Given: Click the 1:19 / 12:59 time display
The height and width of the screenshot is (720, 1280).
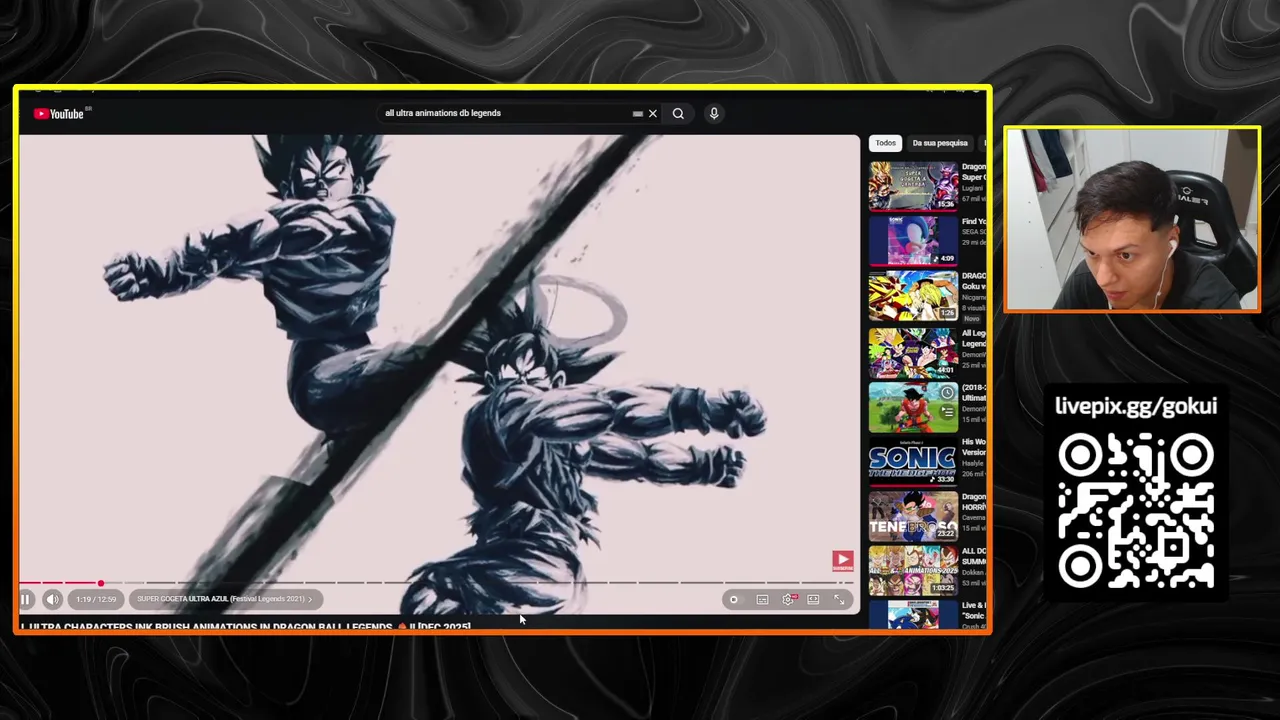Looking at the screenshot, I should [x=96, y=599].
